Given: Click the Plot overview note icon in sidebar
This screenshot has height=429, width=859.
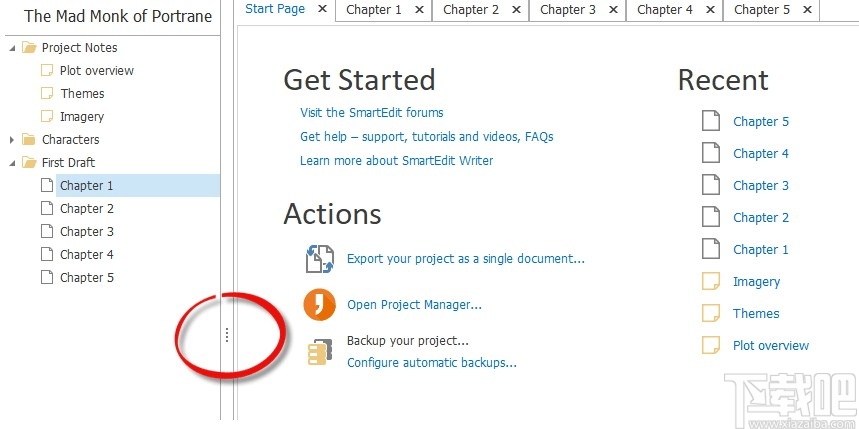Looking at the screenshot, I should click(x=46, y=71).
